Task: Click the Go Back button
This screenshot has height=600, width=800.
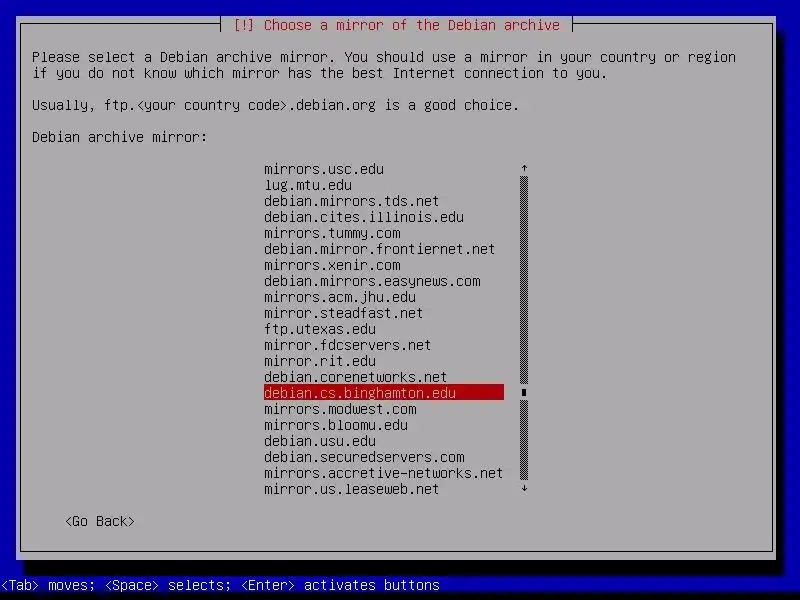Action: (100, 521)
